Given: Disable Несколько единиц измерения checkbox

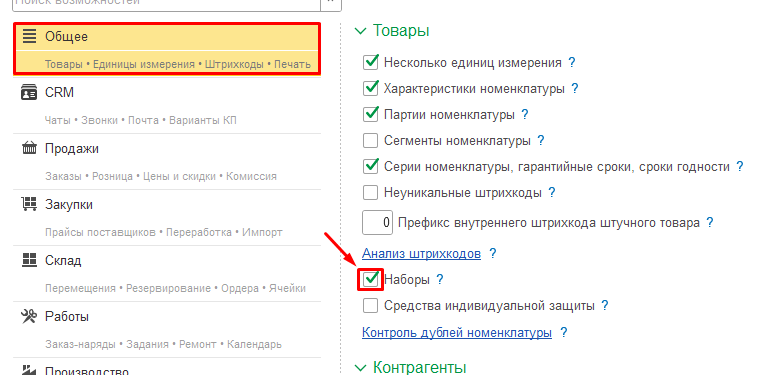Looking at the screenshot, I should point(370,62).
